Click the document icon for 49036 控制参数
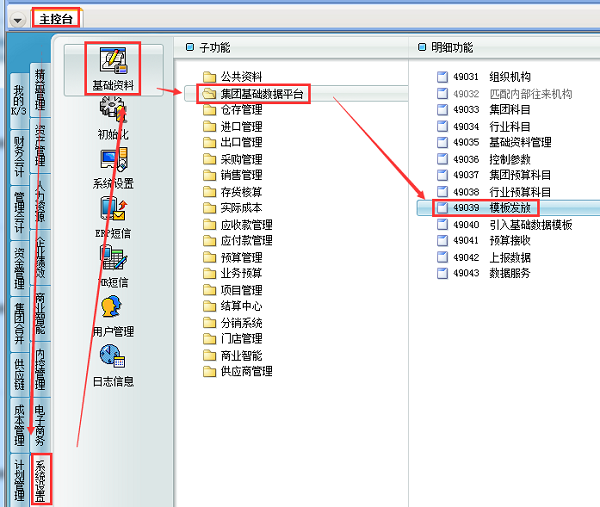Screen dimensions: 600x507 pyautogui.click(x=442, y=159)
